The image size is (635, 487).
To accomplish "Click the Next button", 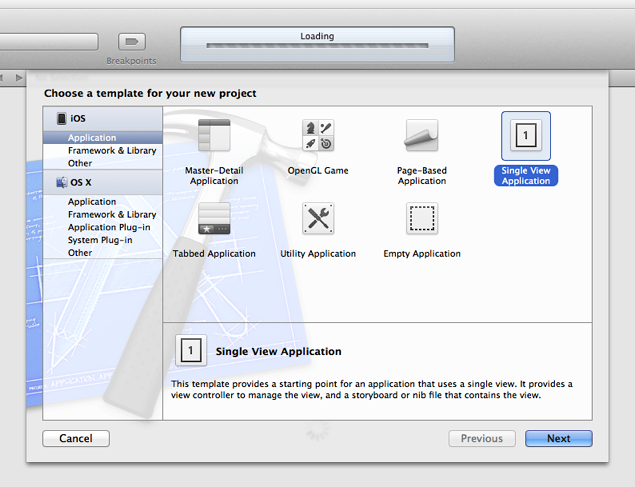I will point(558,438).
